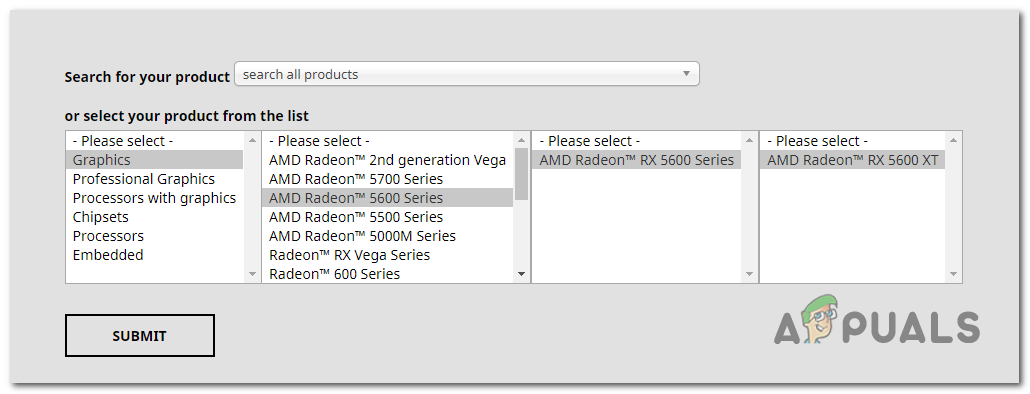Select Processors with graphics option

point(154,198)
